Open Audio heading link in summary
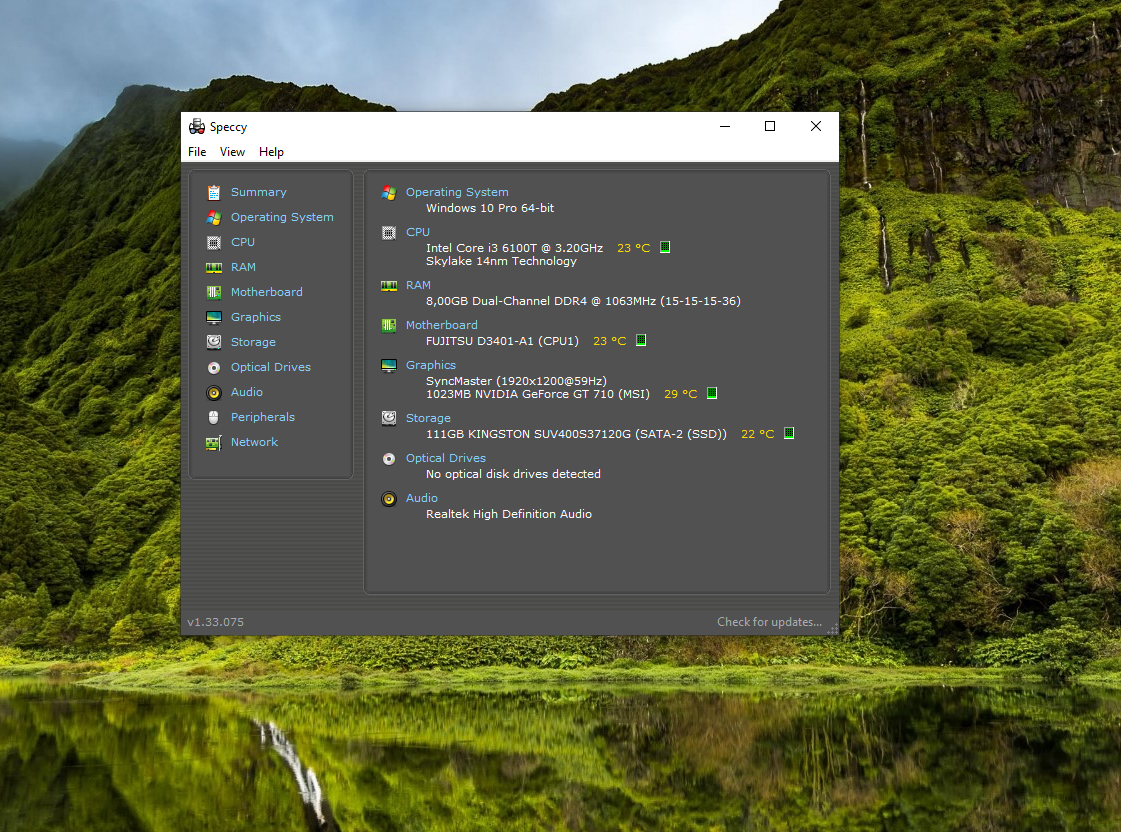This screenshot has height=832, width=1121. click(422, 498)
